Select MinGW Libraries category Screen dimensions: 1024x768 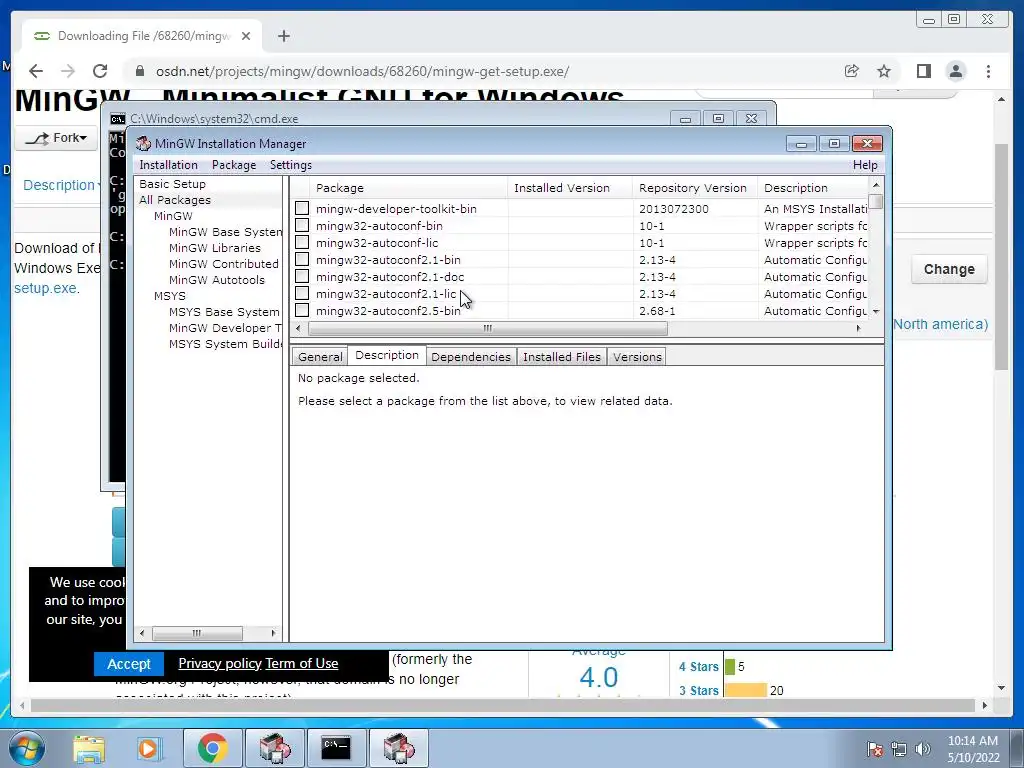point(215,248)
